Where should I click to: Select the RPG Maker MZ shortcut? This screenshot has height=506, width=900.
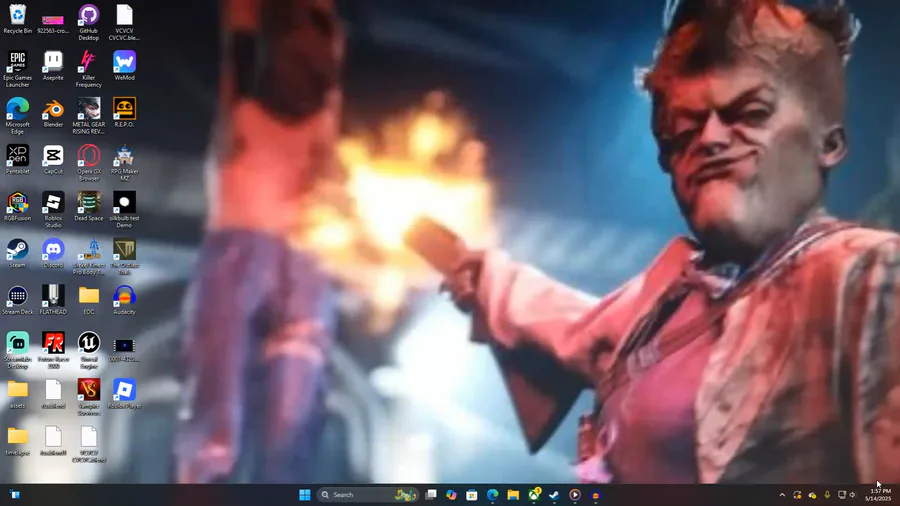pos(124,163)
